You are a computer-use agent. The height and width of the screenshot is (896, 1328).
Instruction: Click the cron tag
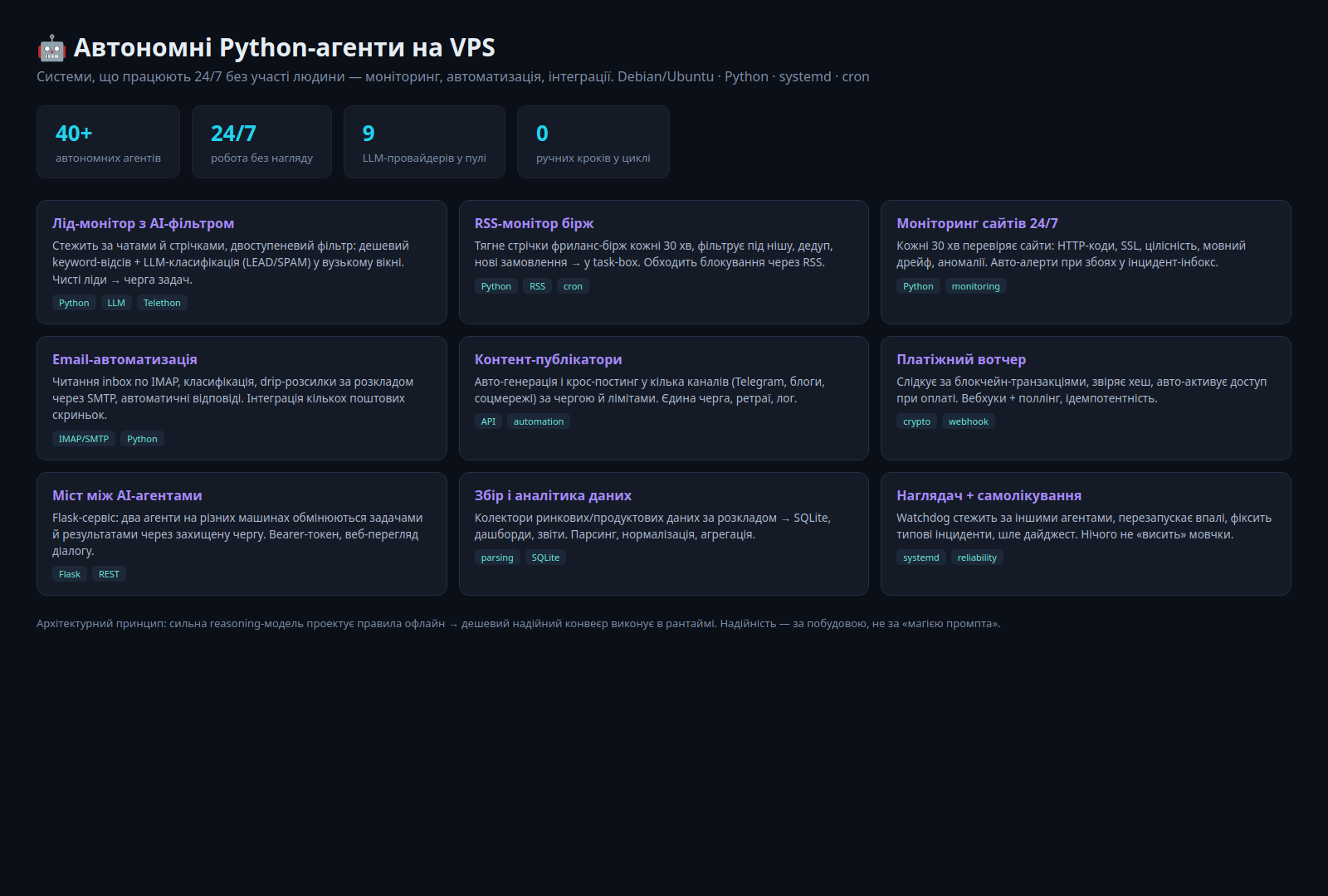573,286
